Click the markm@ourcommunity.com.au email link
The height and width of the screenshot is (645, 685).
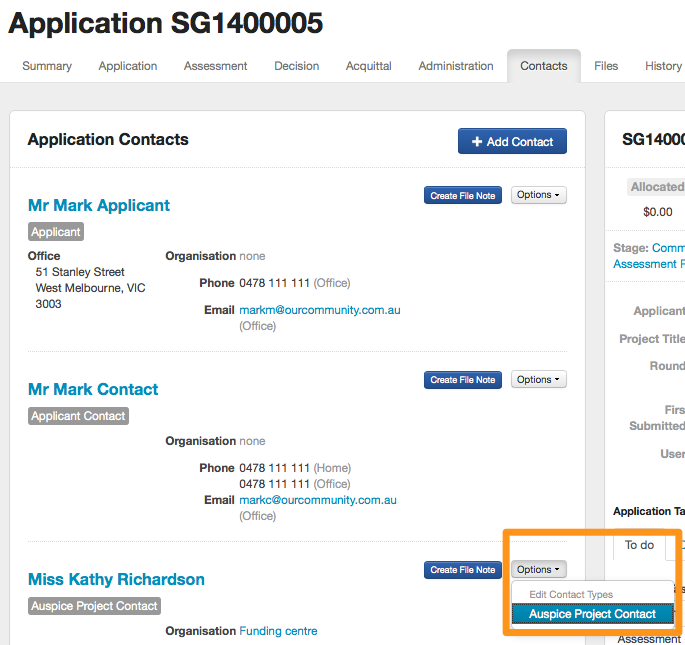(319, 310)
